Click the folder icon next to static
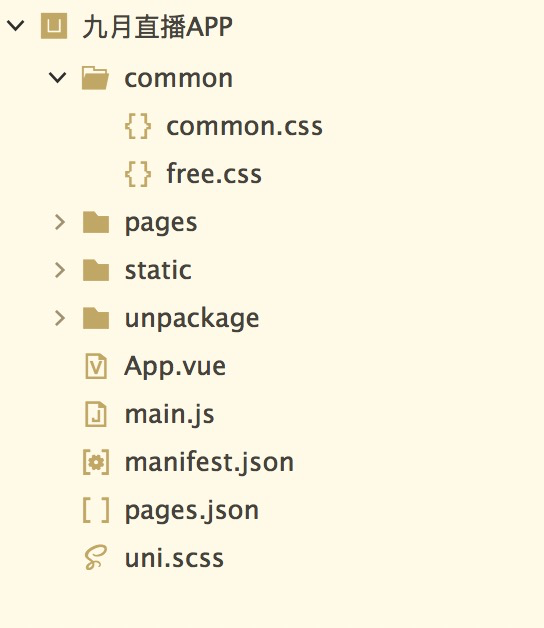Image resolution: width=544 pixels, height=628 pixels. coord(96,270)
